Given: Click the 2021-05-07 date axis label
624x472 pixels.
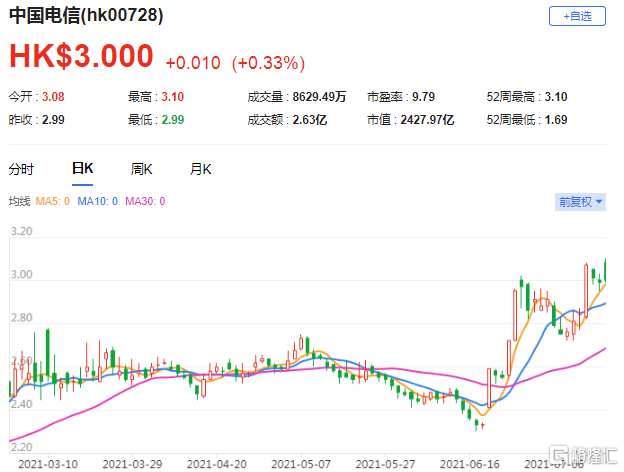Looking at the screenshot, I should 301,464.
